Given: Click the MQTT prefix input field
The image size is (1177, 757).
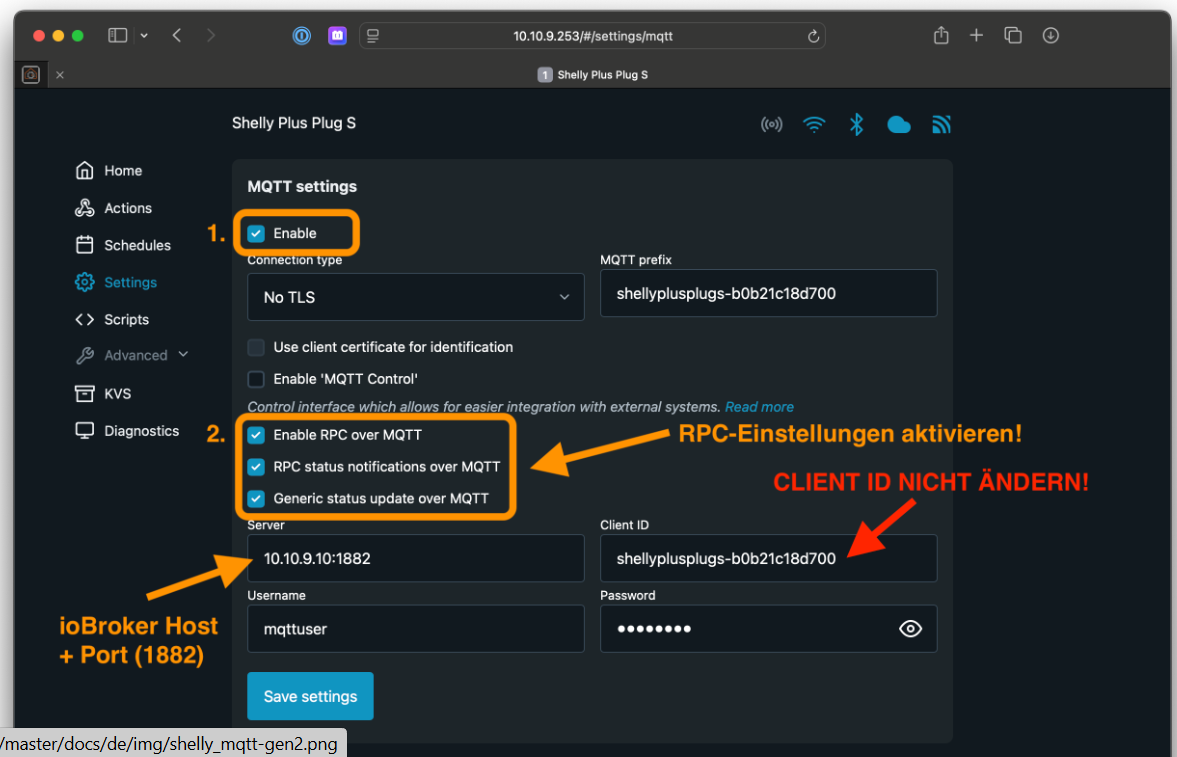Looking at the screenshot, I should (769, 294).
